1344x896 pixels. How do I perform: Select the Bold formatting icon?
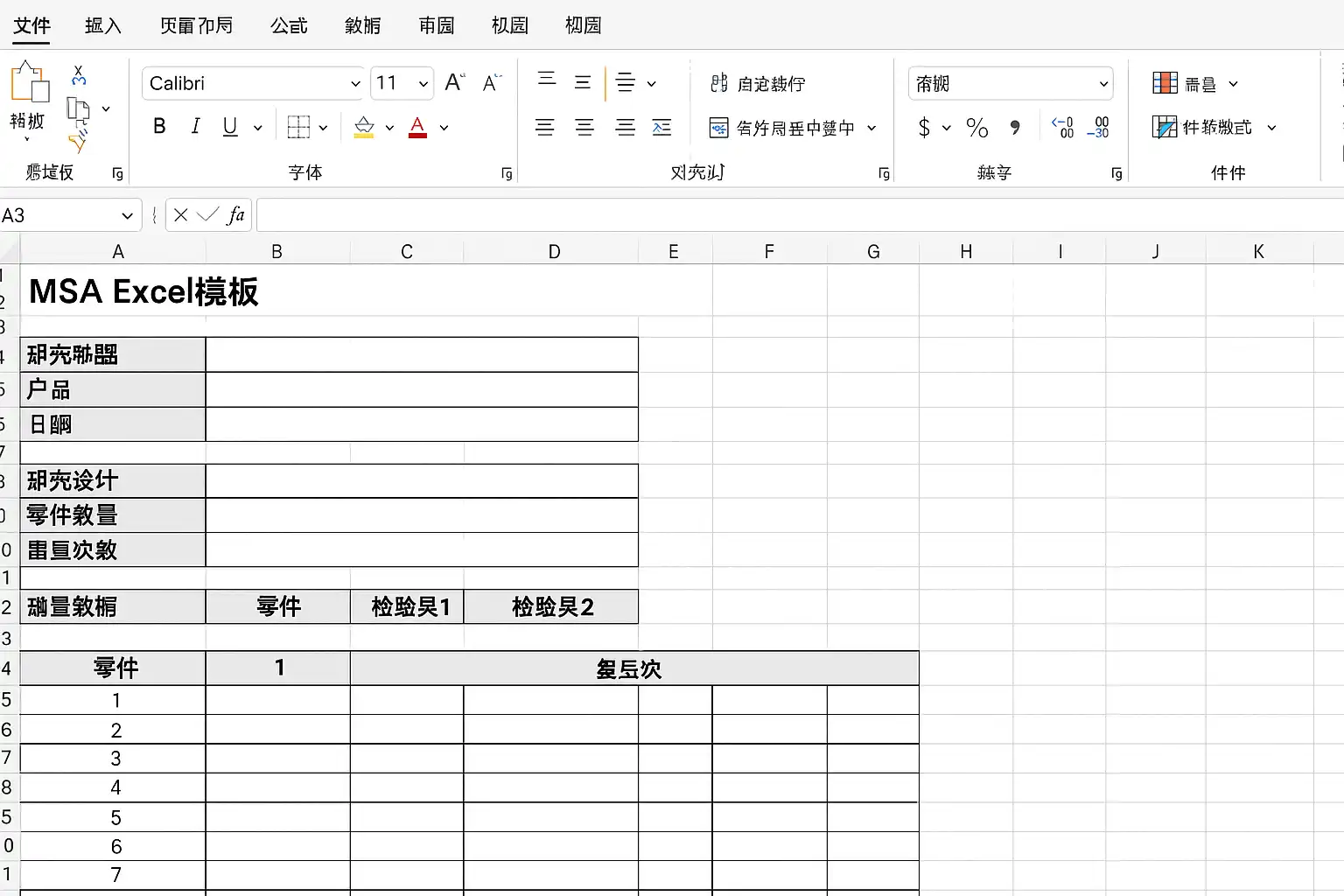tap(159, 126)
